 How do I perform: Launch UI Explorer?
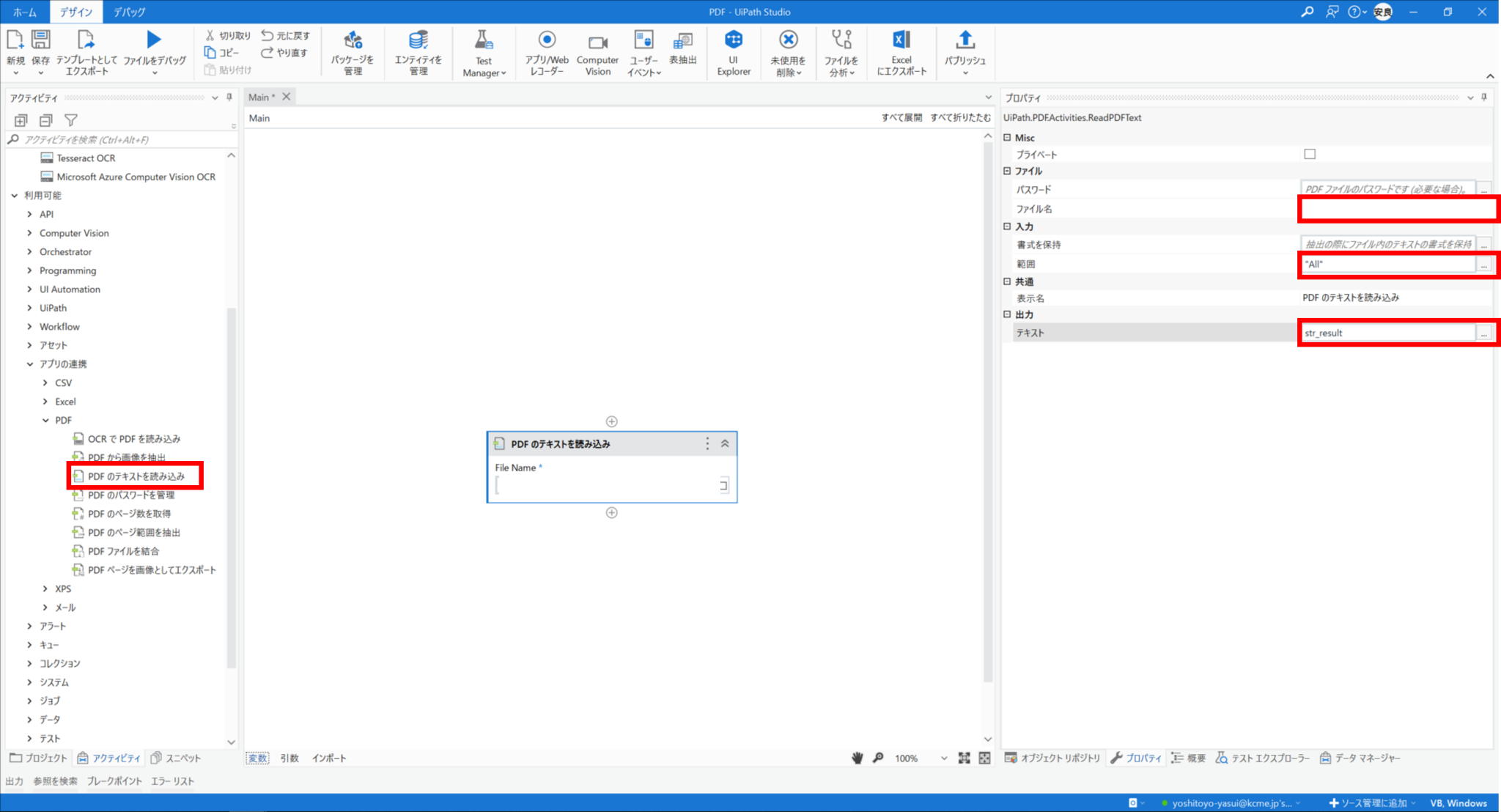733,51
